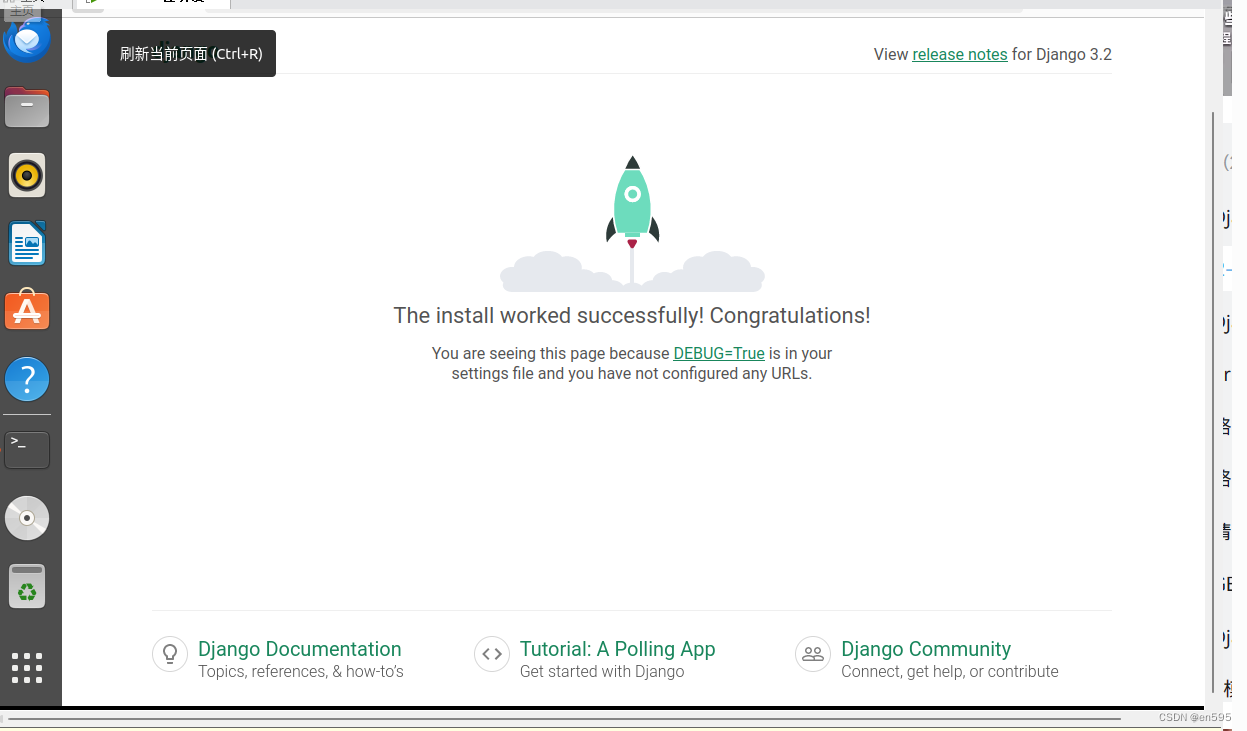Image resolution: width=1247 pixels, height=731 pixels.
Task: Click the rocket illustration
Action: (x=632, y=223)
